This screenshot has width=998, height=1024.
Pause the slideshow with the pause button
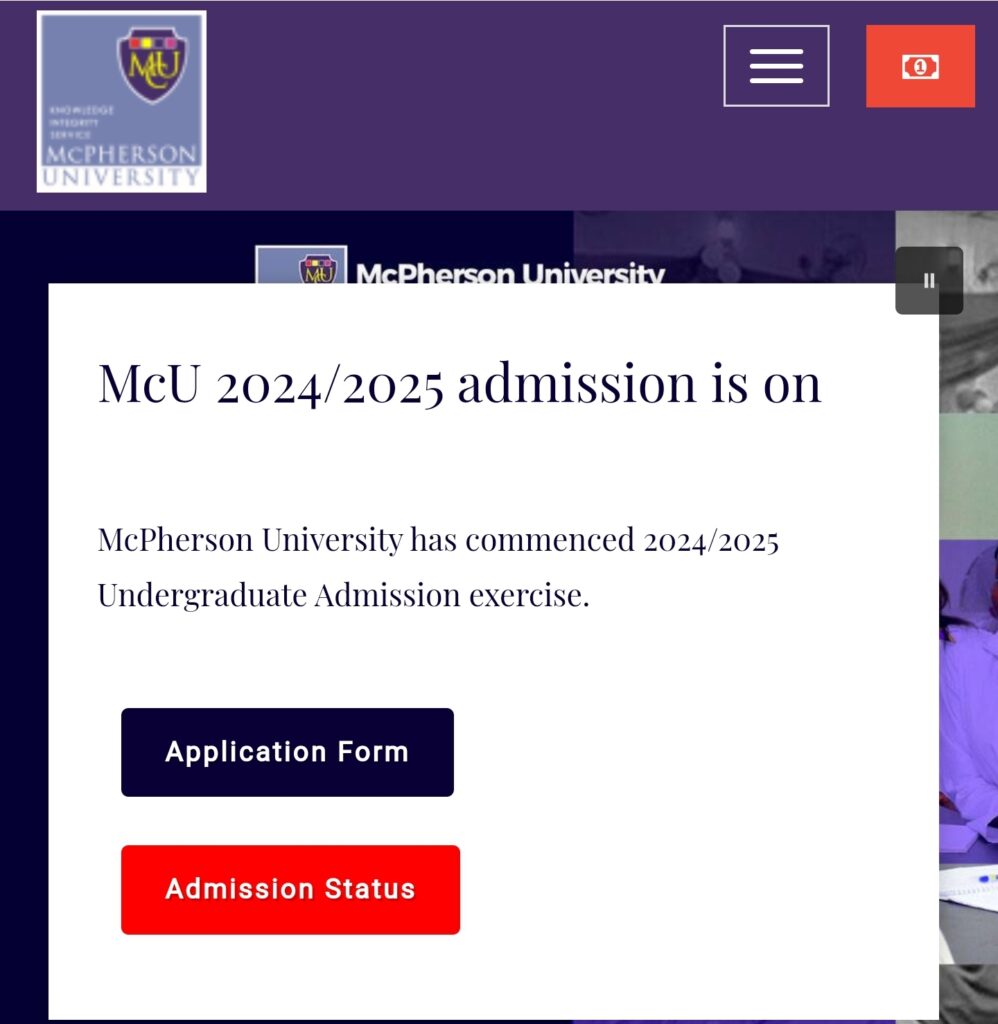pyautogui.click(x=929, y=281)
